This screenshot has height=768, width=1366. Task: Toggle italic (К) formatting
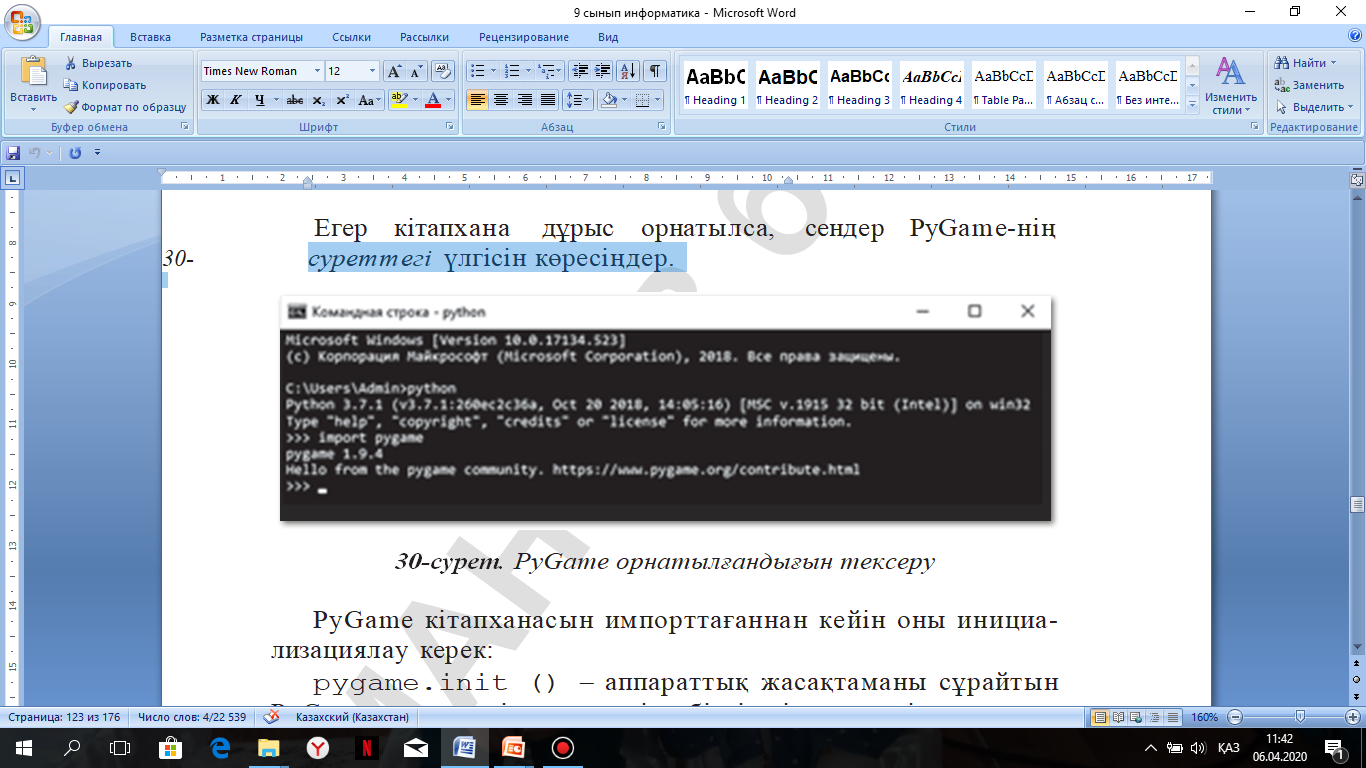(235, 100)
